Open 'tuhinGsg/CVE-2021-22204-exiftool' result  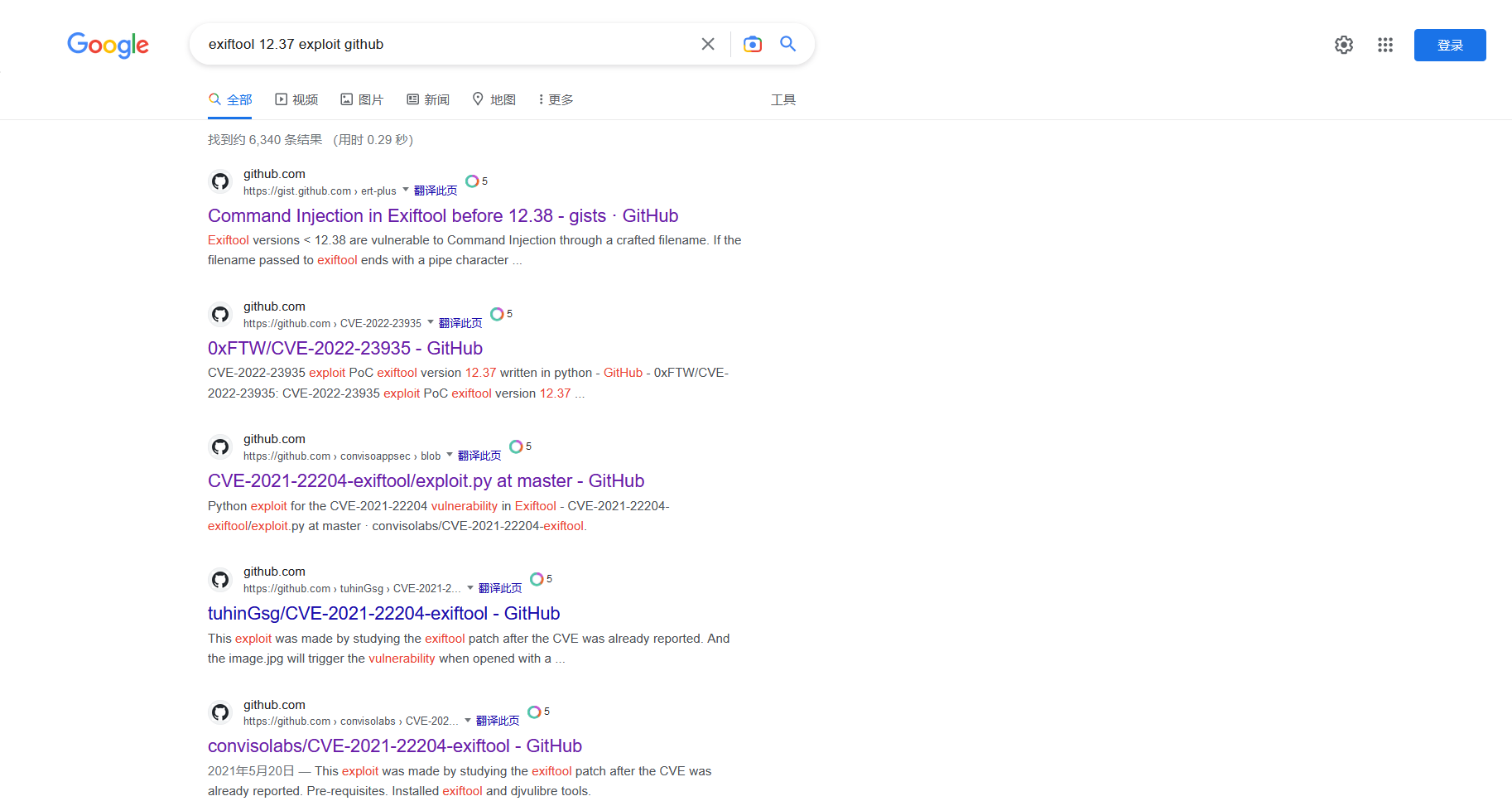click(384, 613)
